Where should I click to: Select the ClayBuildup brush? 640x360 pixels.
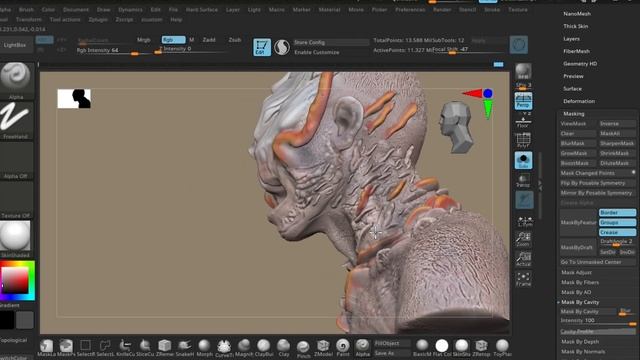click(x=264, y=348)
